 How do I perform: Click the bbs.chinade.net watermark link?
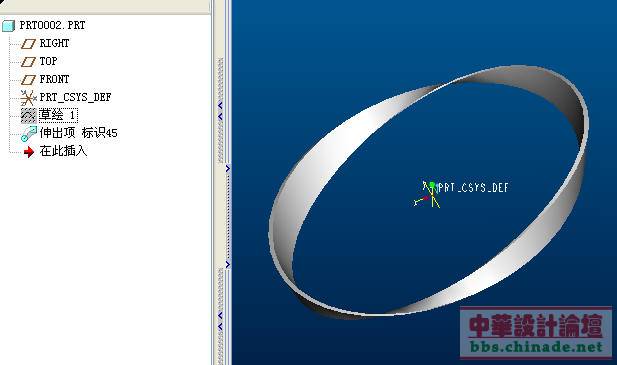click(536, 347)
